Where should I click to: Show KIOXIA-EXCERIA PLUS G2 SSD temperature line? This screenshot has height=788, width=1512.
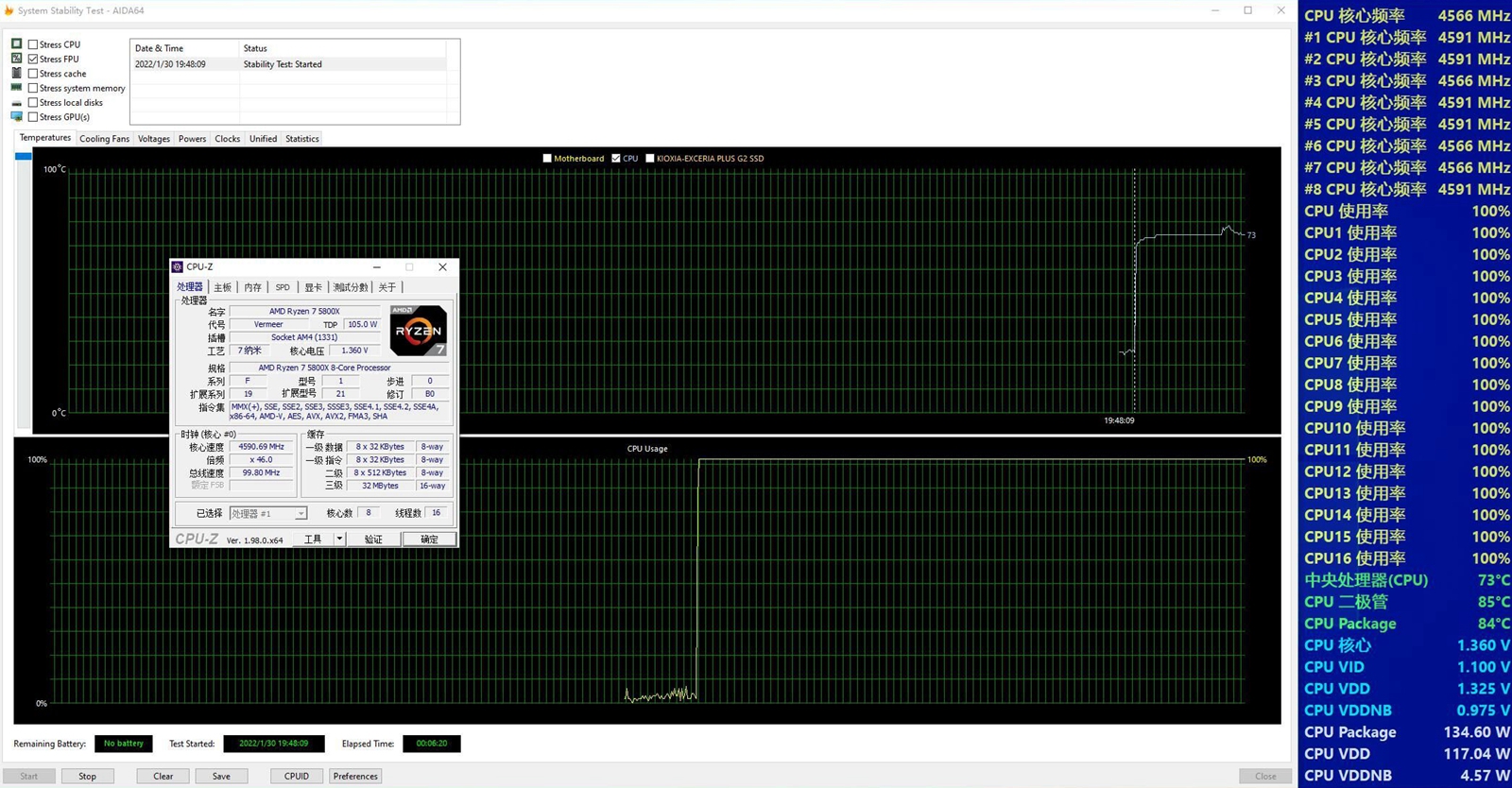(x=649, y=159)
